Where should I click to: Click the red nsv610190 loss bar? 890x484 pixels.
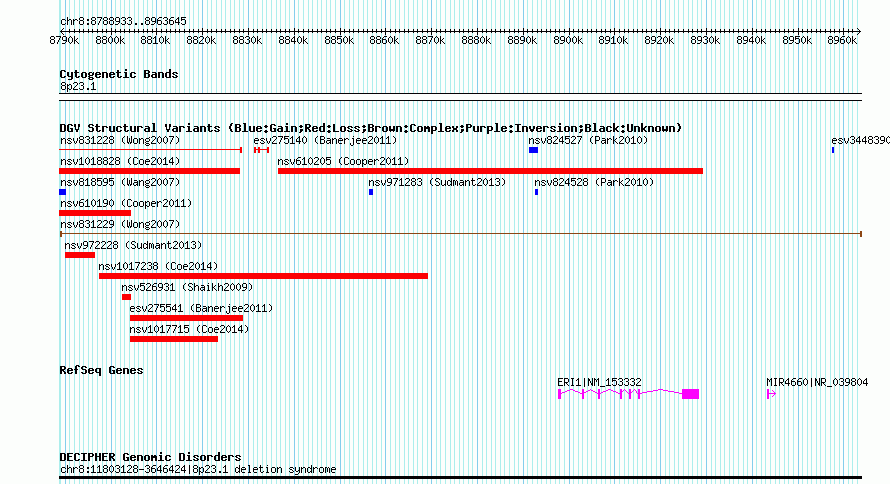95,213
